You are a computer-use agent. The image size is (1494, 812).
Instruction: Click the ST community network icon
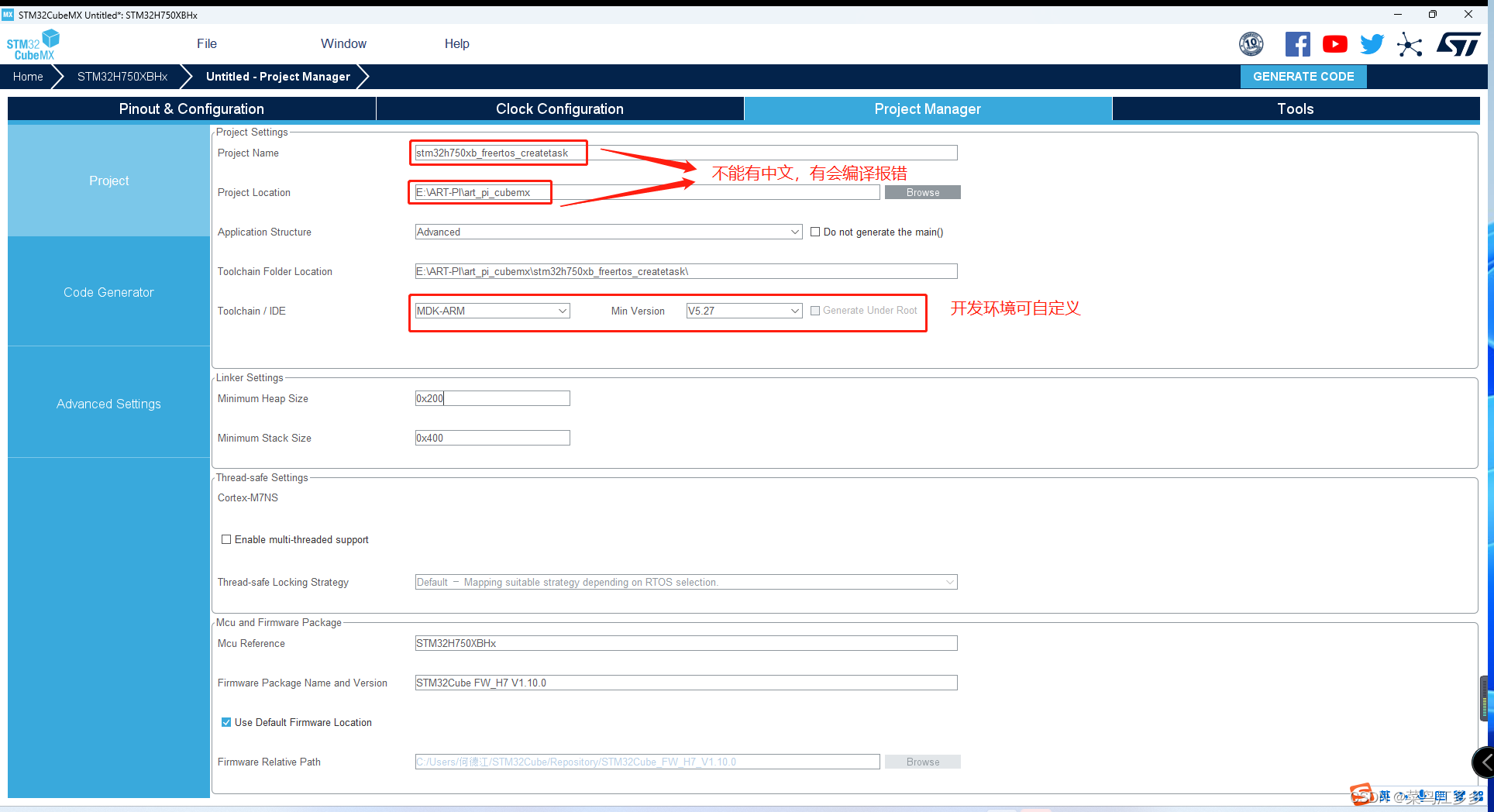1410,44
